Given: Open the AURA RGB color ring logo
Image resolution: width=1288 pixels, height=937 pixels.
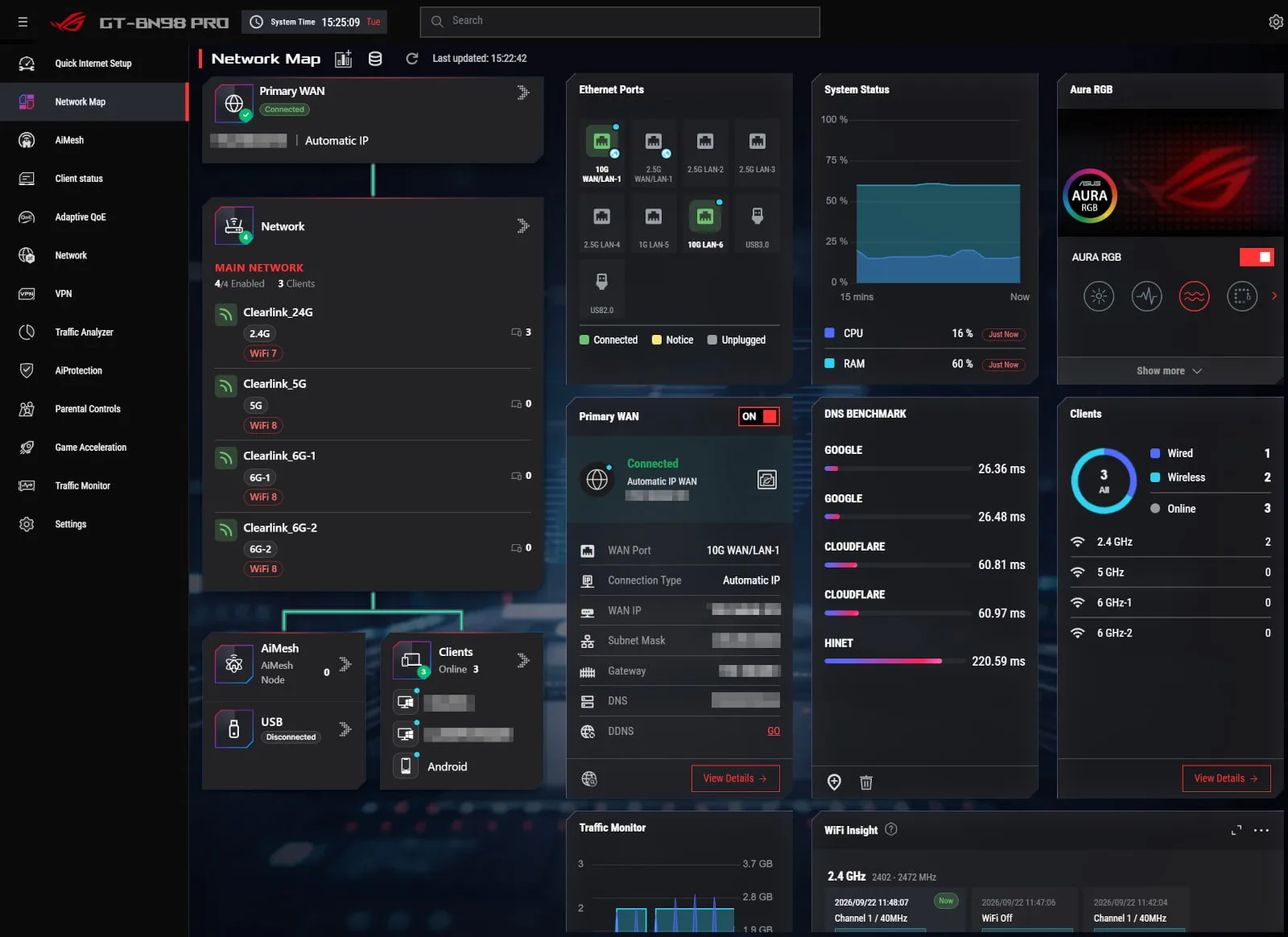Looking at the screenshot, I should [1089, 196].
